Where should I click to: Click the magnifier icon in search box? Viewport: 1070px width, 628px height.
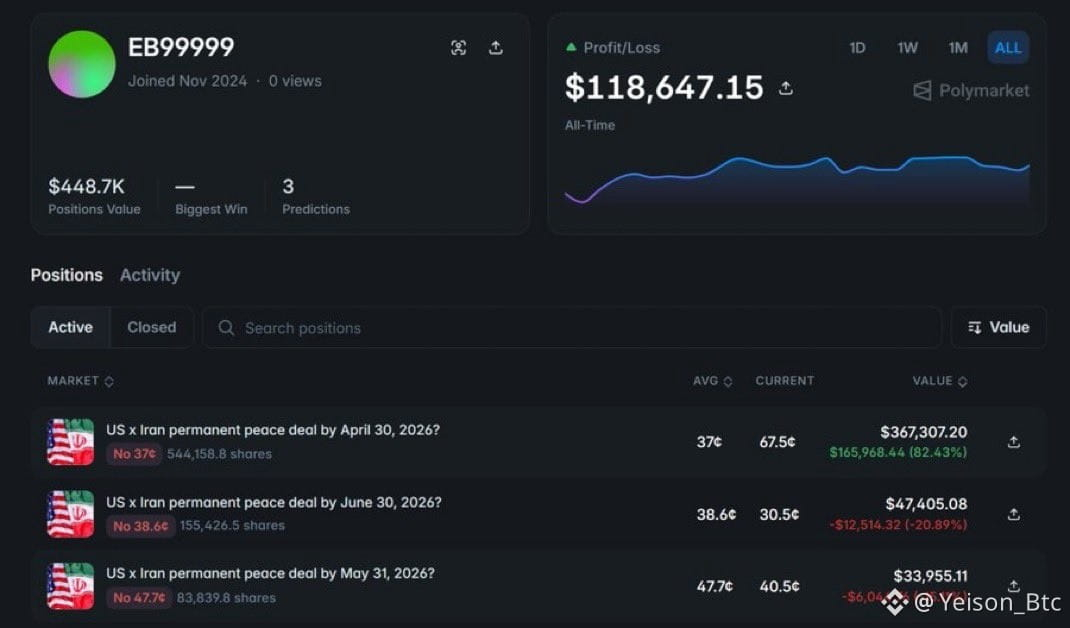coord(226,328)
